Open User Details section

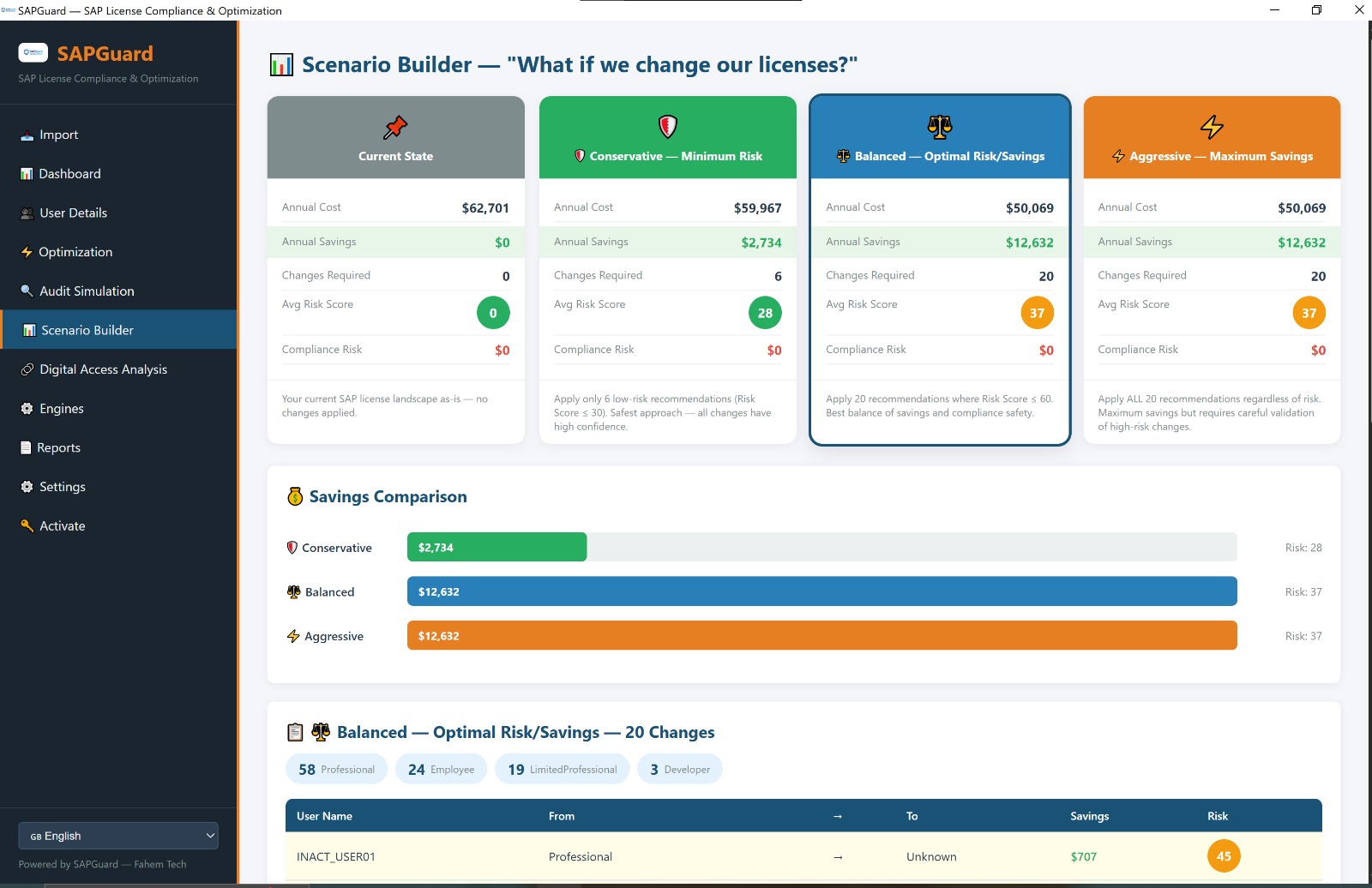coord(118,213)
